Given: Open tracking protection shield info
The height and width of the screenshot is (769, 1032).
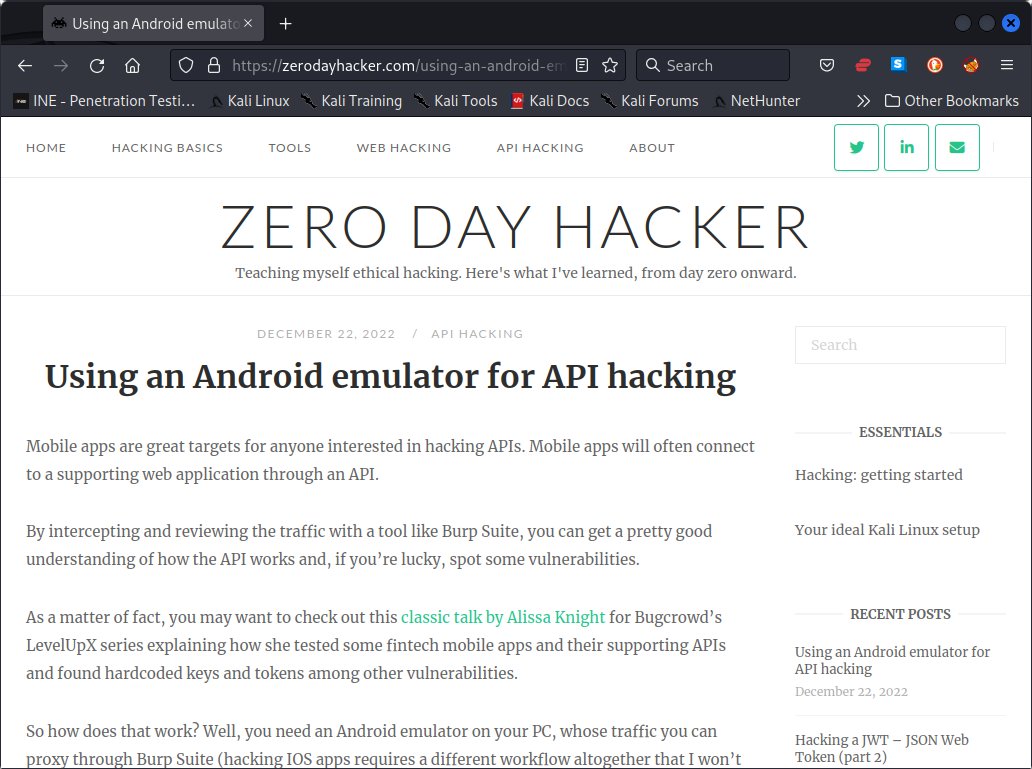Looking at the screenshot, I should click(186, 65).
